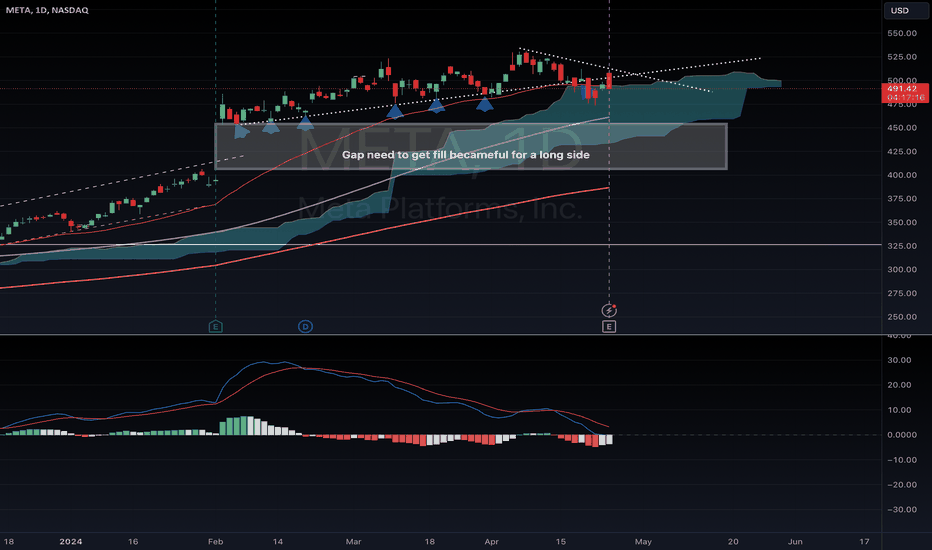The image size is (932, 550).
Task: Click the 'META, 1D, NASDAQ' symbol title
Action: [x=47, y=10]
